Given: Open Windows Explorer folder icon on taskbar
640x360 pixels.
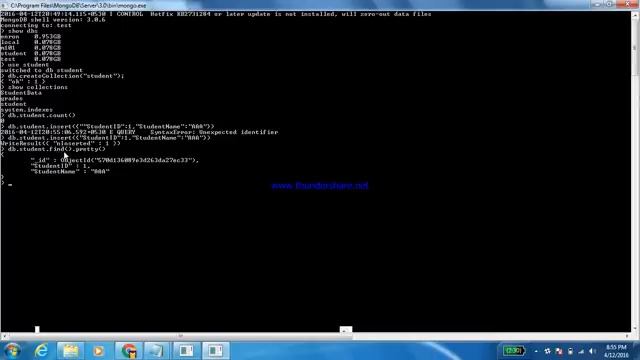Looking at the screenshot, I should tap(70, 351).
